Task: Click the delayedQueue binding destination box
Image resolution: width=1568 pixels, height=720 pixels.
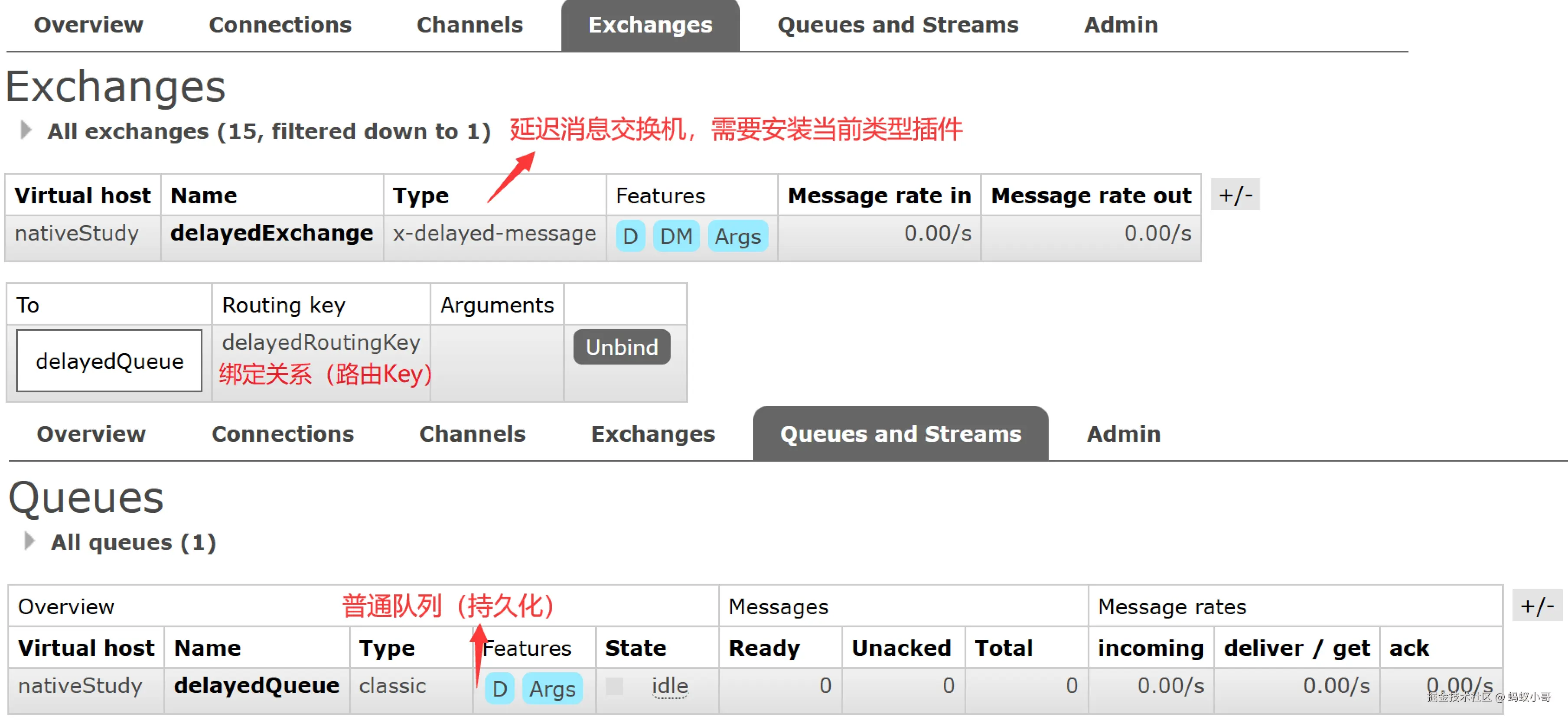Action: click(109, 361)
